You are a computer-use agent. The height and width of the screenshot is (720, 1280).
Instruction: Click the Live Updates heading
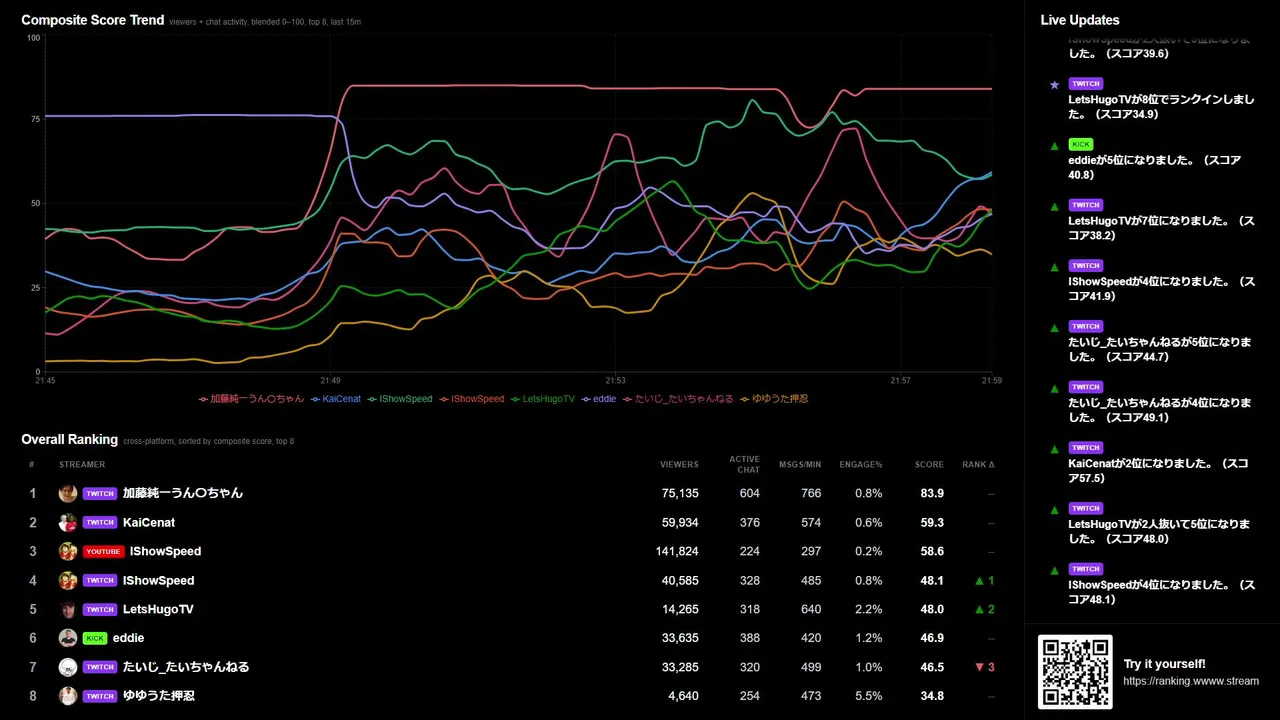1080,20
